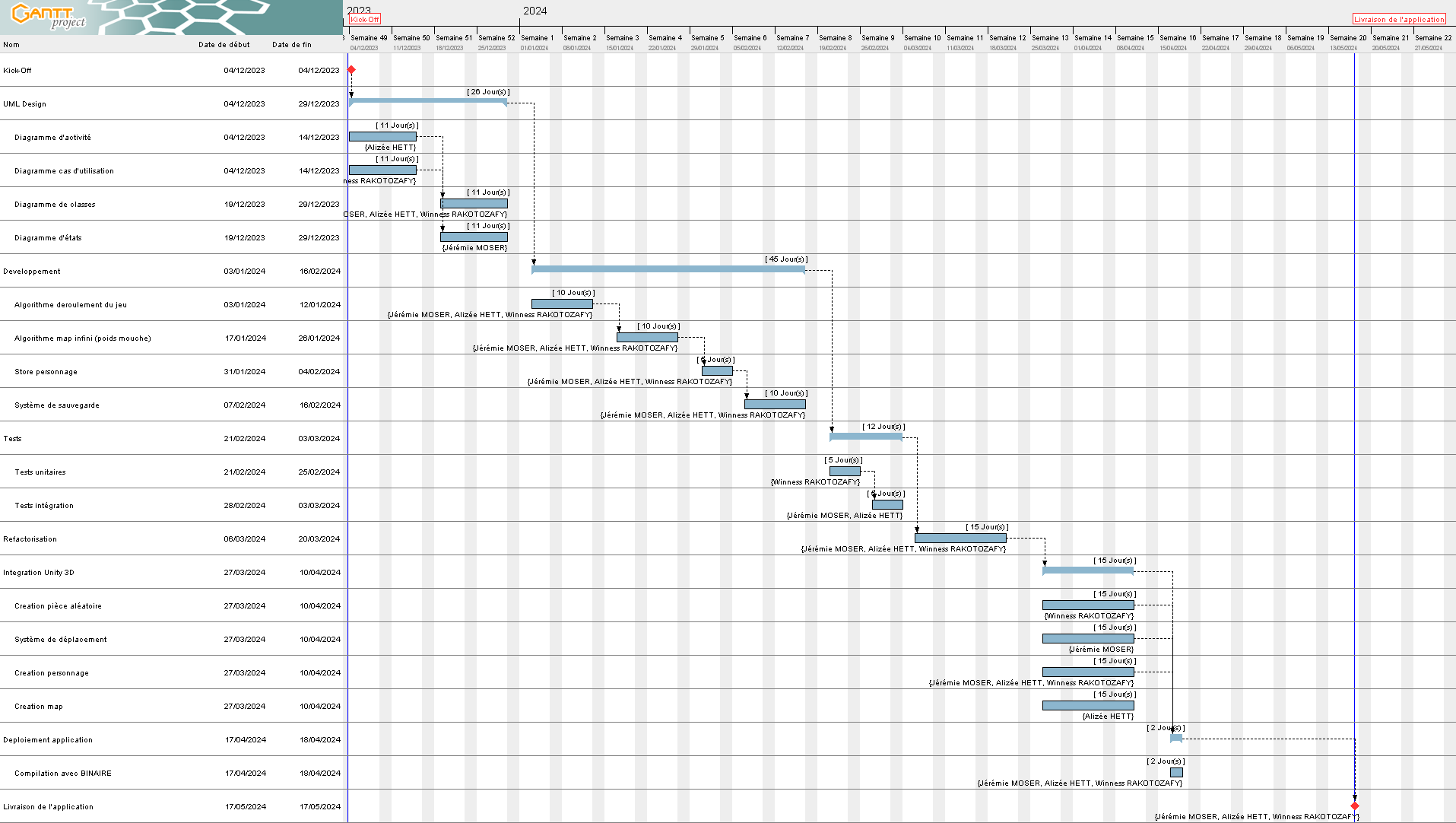The image size is (1456, 823).
Task: Click the Diagramme de classes Gantt bar
Action: (x=474, y=204)
